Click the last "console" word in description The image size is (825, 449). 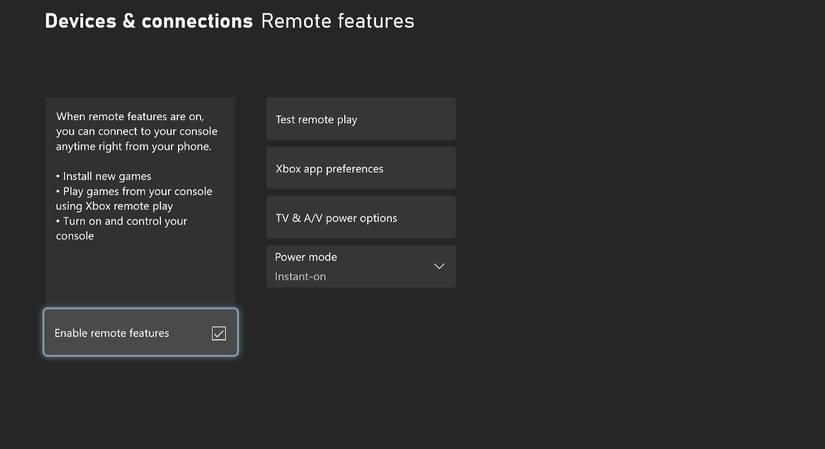(75, 236)
